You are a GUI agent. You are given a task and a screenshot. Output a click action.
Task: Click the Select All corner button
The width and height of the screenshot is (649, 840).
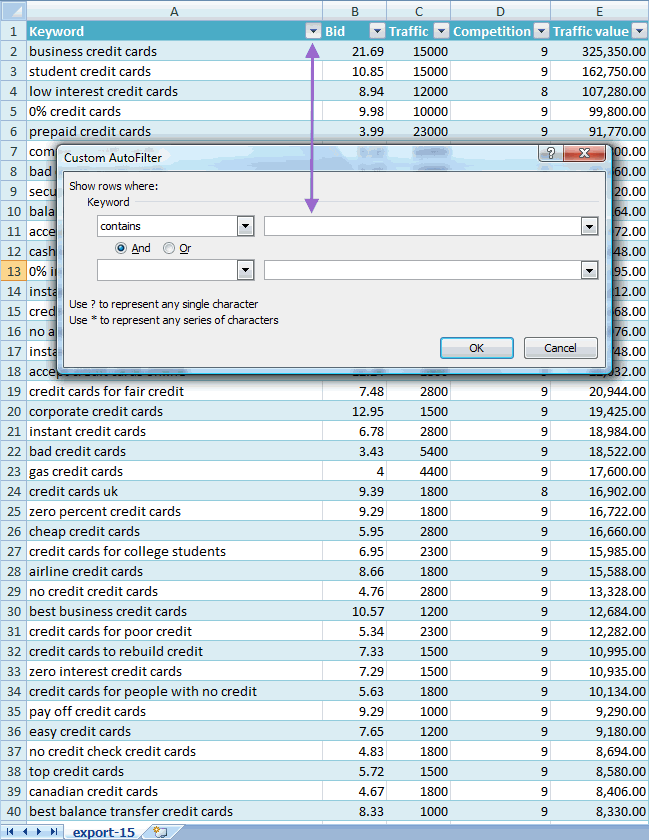[13, 11]
